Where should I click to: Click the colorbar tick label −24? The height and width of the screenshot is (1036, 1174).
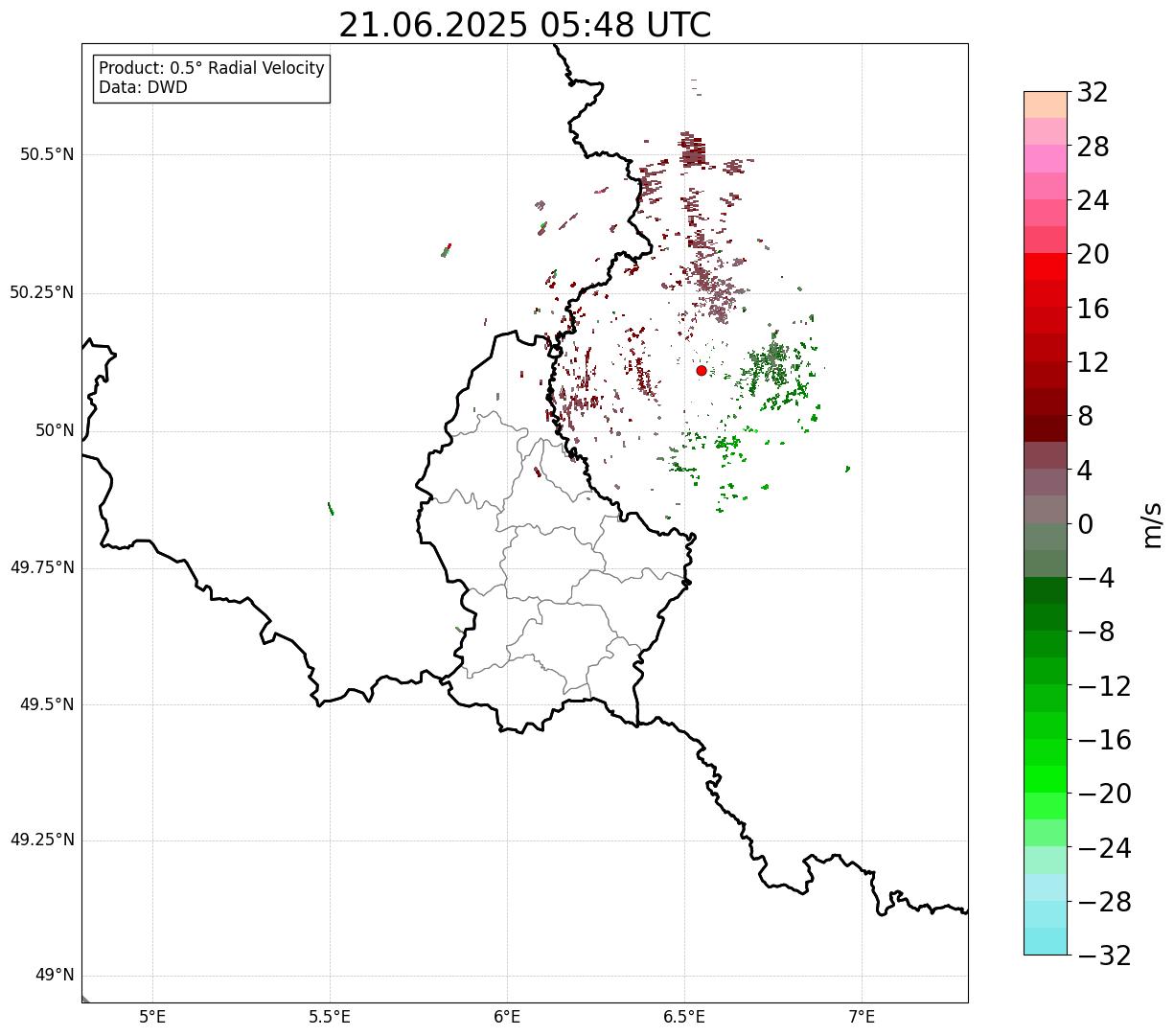pos(1104,848)
